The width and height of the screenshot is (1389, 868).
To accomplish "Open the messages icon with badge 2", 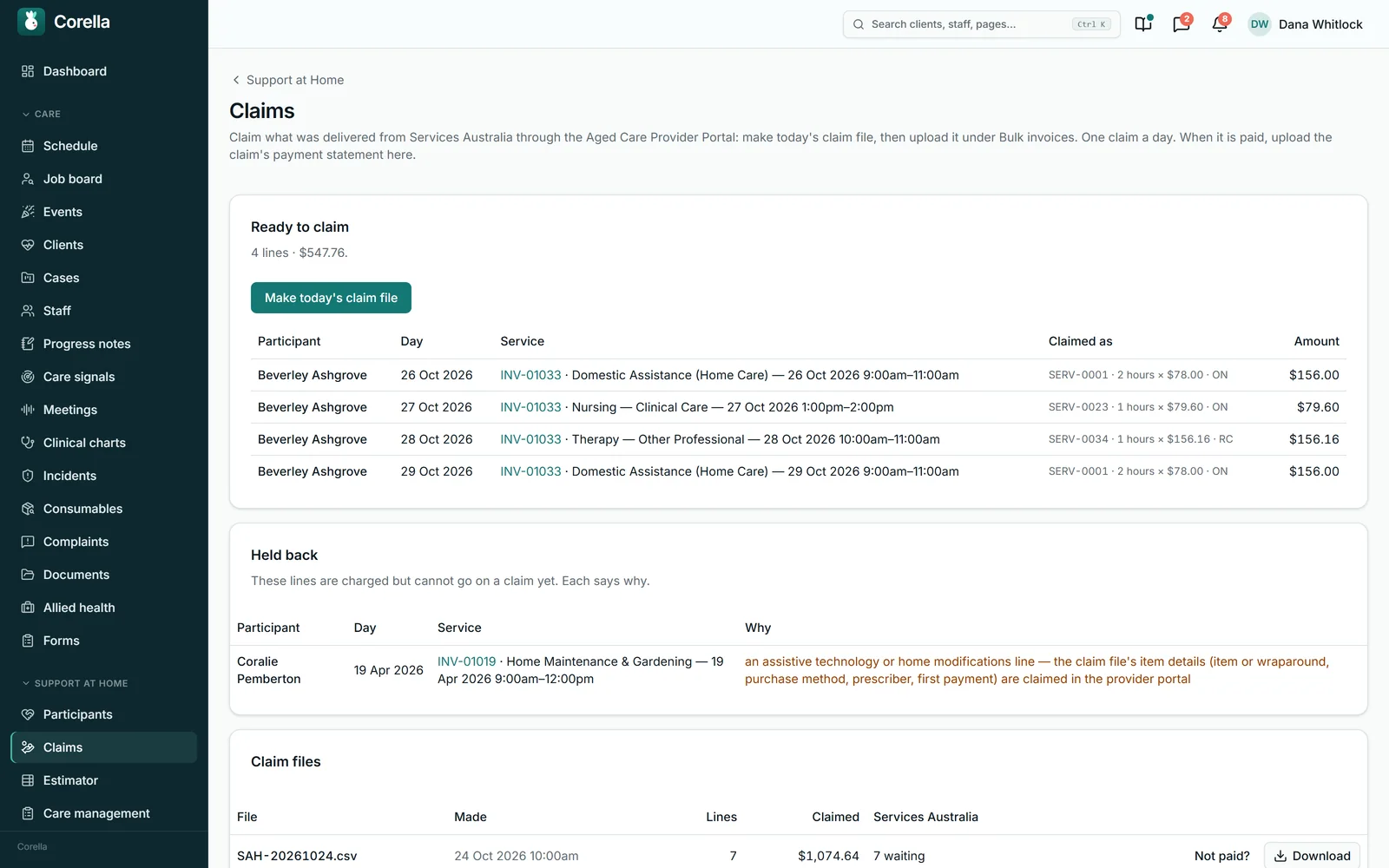I will point(1182,23).
